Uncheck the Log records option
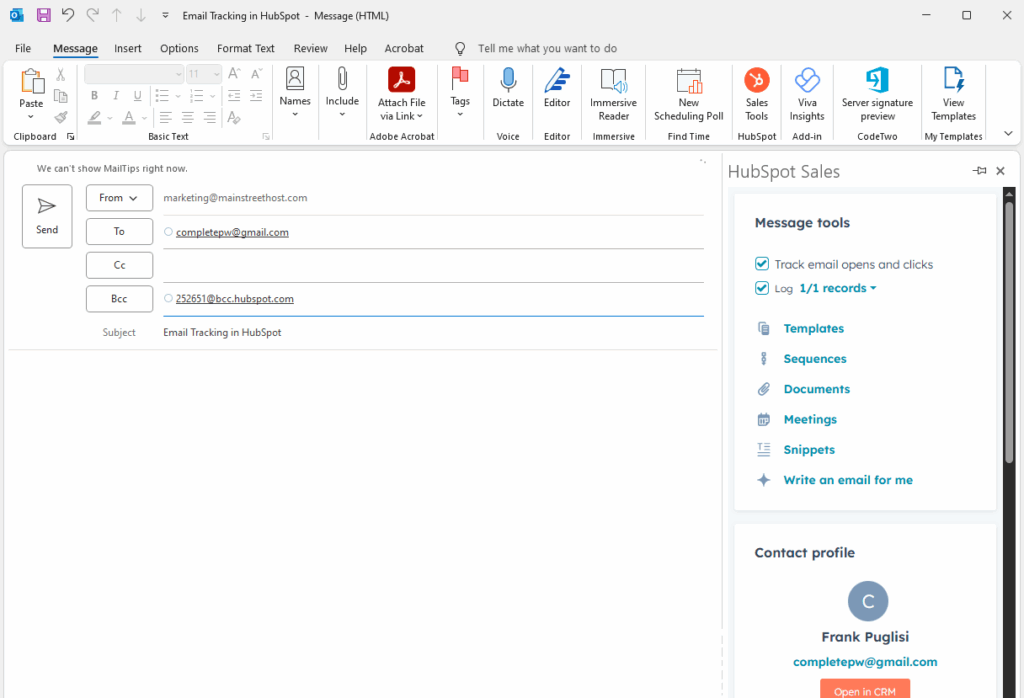This screenshot has width=1024, height=698. click(x=761, y=288)
